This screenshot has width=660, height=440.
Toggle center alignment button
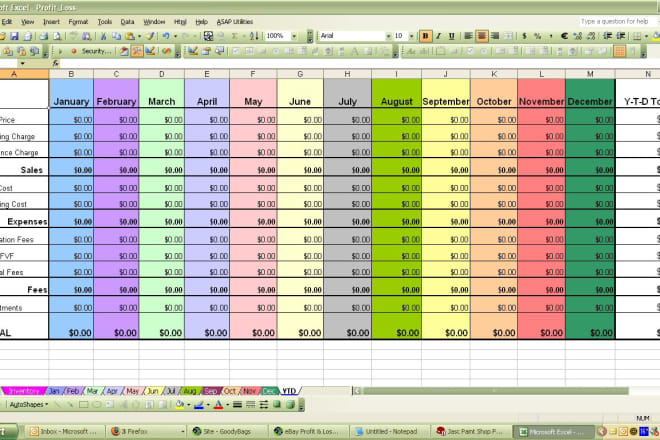tap(482, 36)
